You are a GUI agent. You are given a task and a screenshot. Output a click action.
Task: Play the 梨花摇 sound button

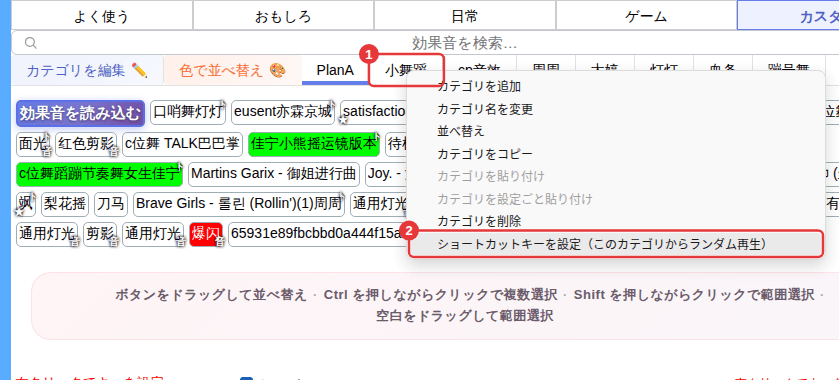coord(65,204)
